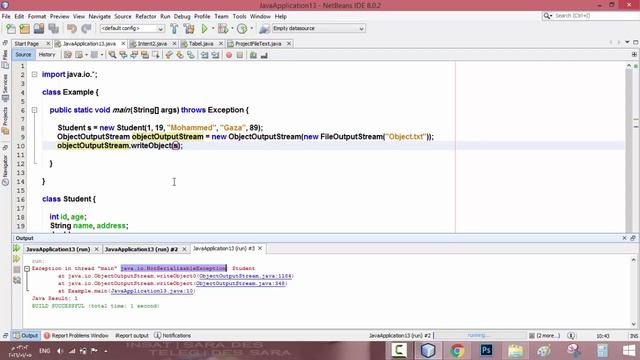Click the Redo arrow icon

(x=86, y=29)
